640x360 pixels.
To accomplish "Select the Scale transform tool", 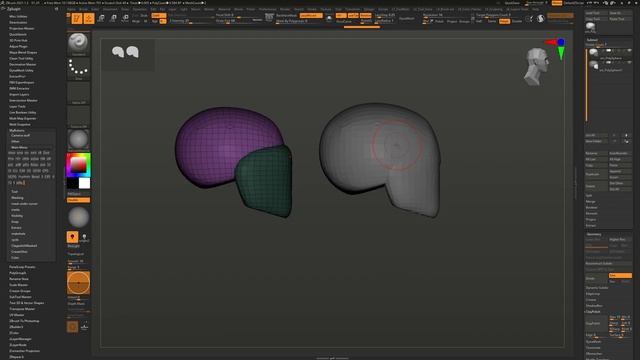I will click(113, 18).
